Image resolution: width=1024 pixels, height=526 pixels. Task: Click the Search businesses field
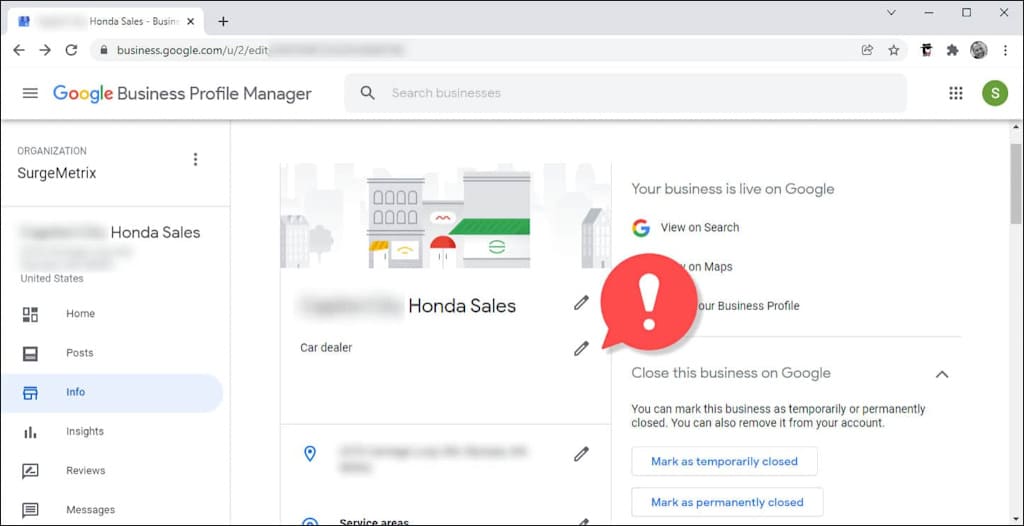coord(640,93)
